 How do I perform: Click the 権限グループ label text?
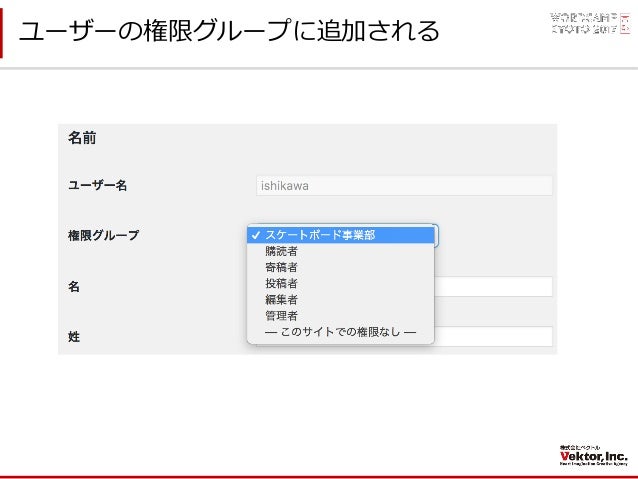coord(103,235)
